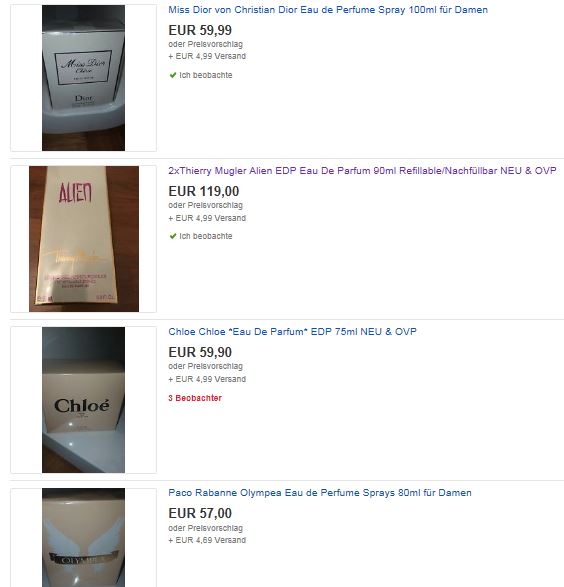Viewport: 564px width, 587px height.
Task: Select the EUR 57,00 Olympea price
Action: [200, 513]
